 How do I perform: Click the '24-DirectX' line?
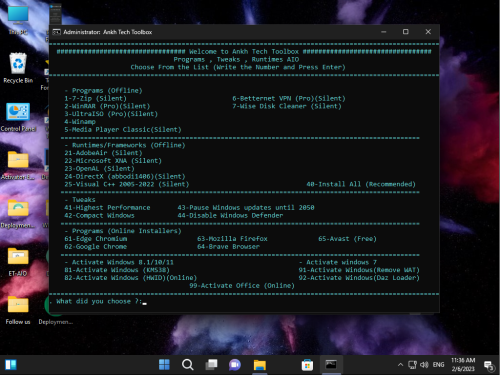coord(125,176)
